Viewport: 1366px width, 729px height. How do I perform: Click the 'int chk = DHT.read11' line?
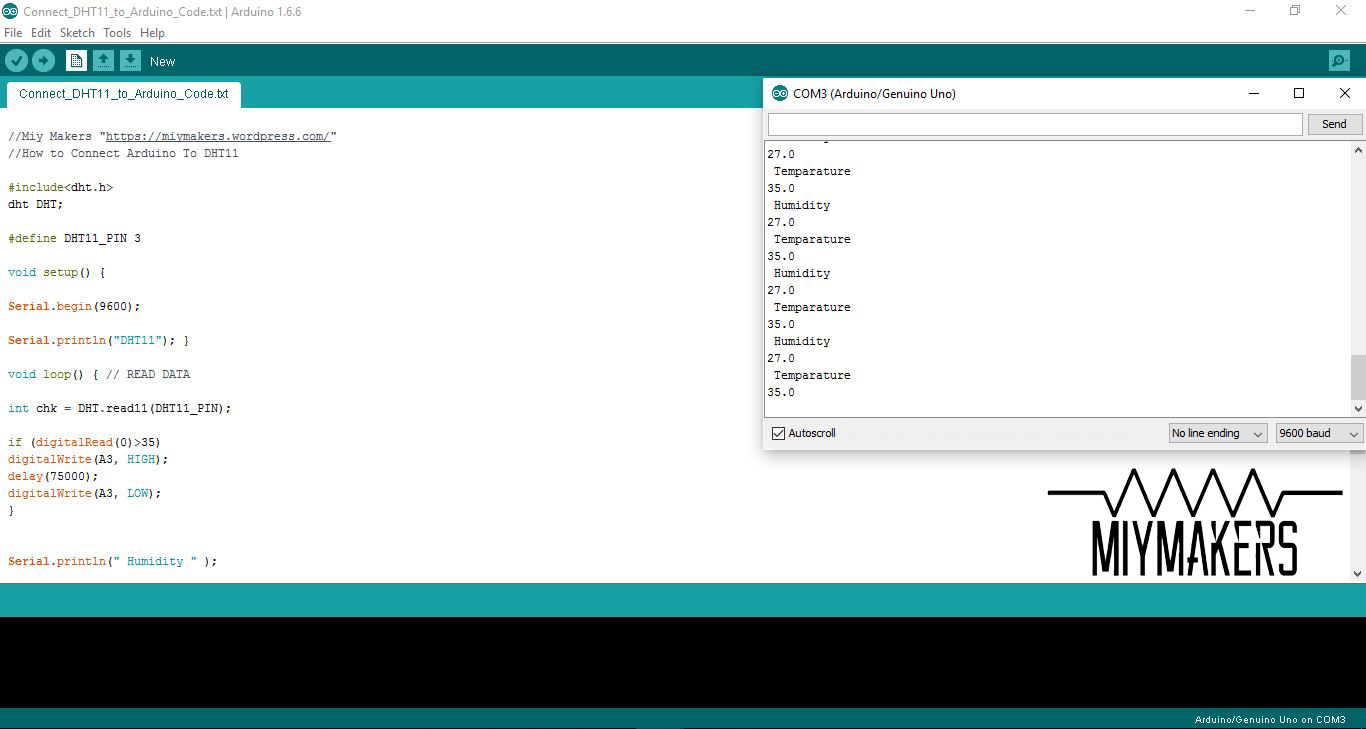120,409
